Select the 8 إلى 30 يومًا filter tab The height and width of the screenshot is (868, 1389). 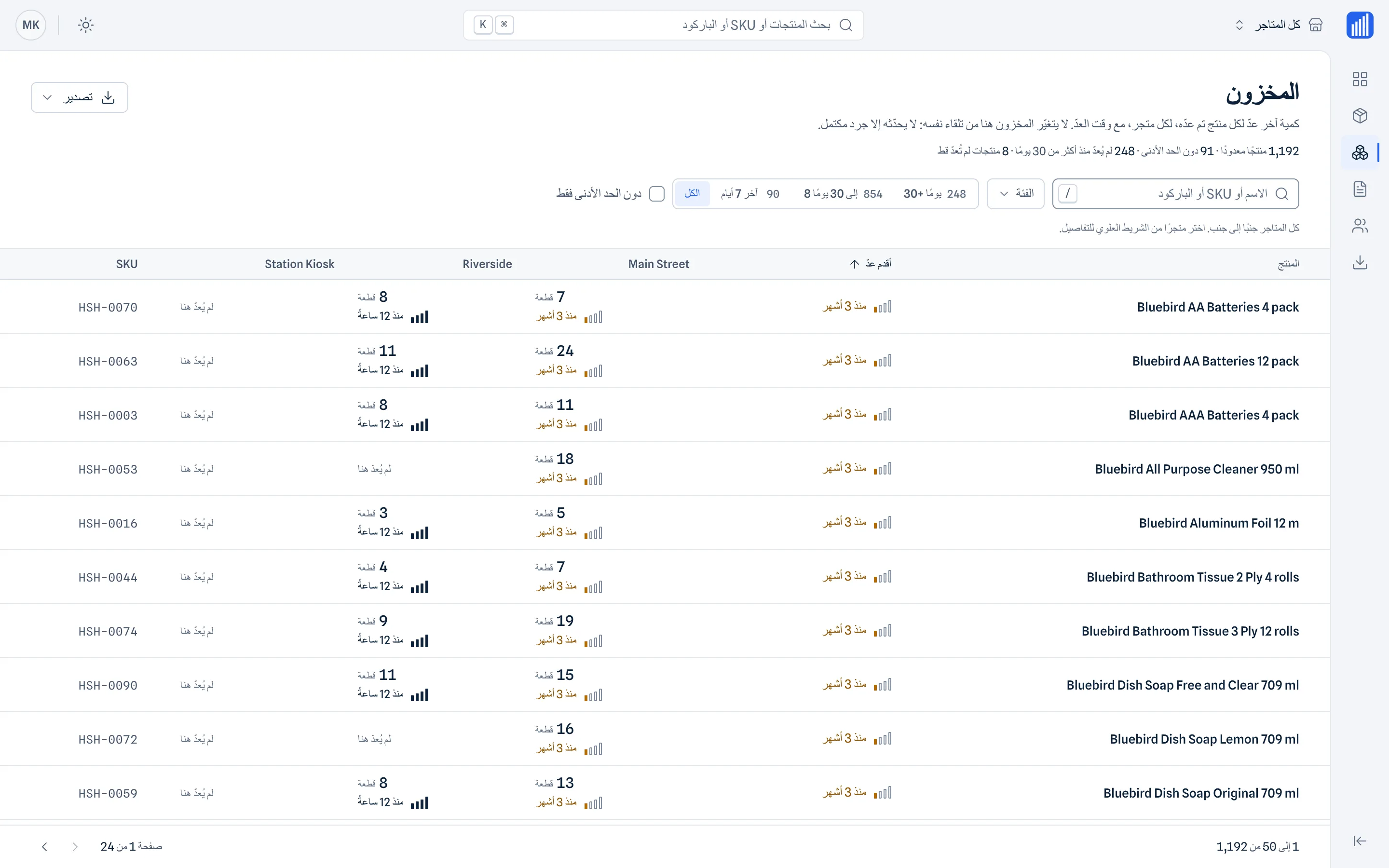[843, 194]
